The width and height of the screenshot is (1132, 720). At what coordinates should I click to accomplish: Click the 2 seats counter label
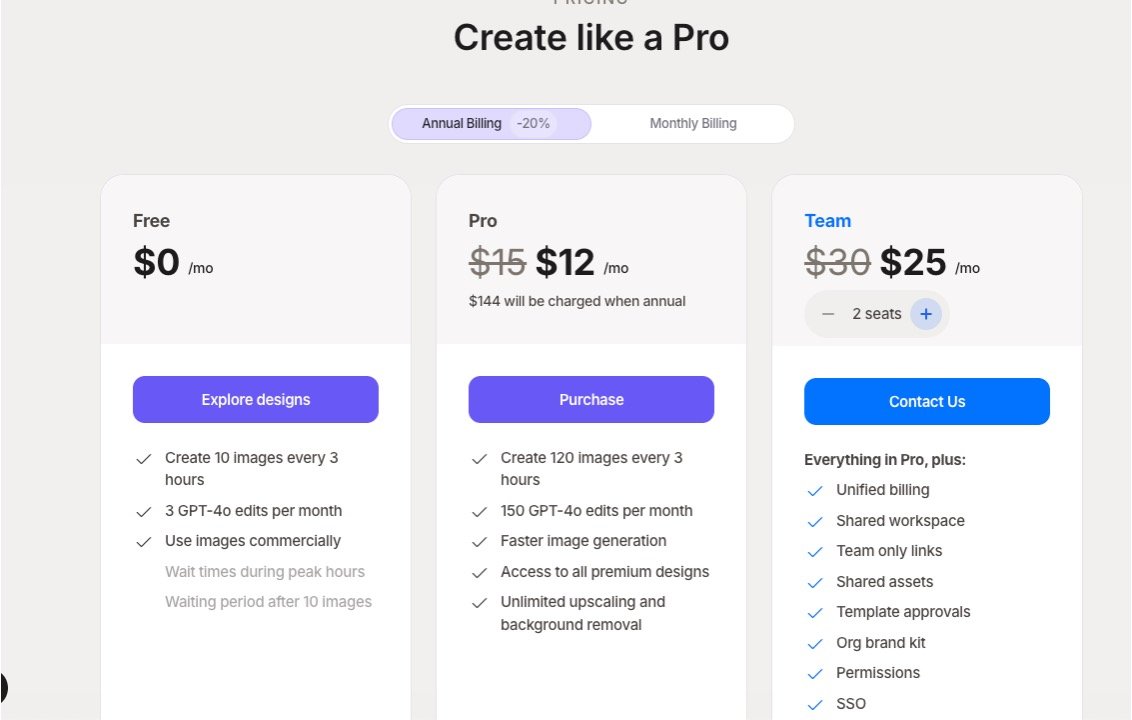877,314
